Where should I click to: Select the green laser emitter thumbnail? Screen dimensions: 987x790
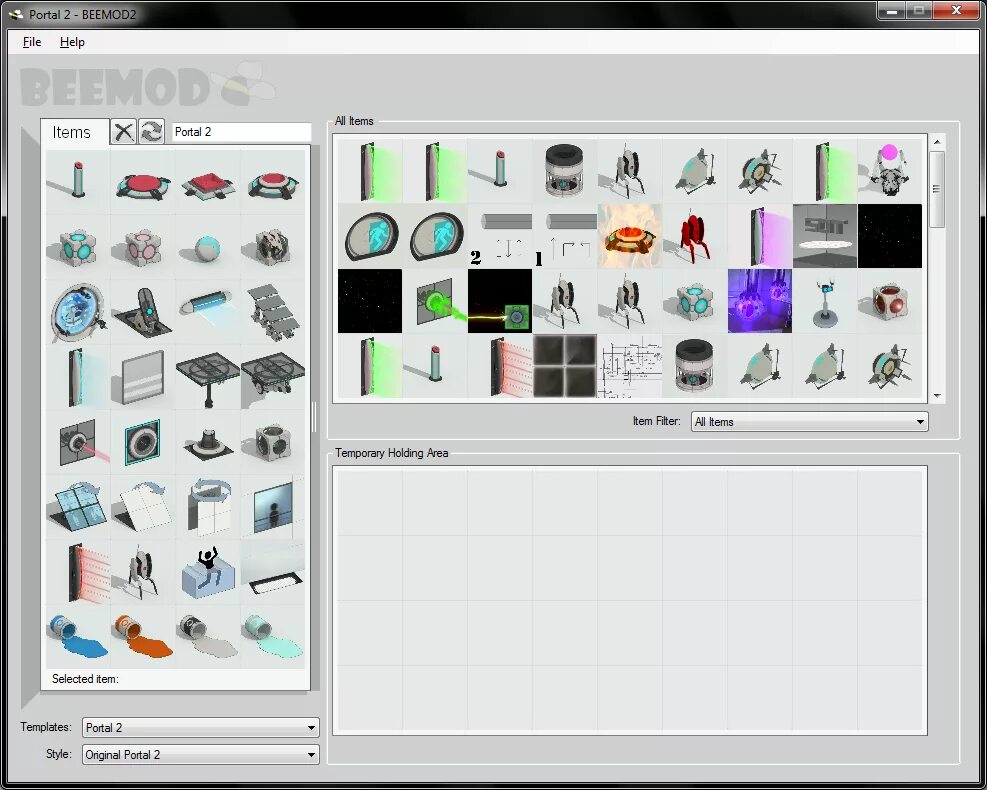(x=435, y=301)
